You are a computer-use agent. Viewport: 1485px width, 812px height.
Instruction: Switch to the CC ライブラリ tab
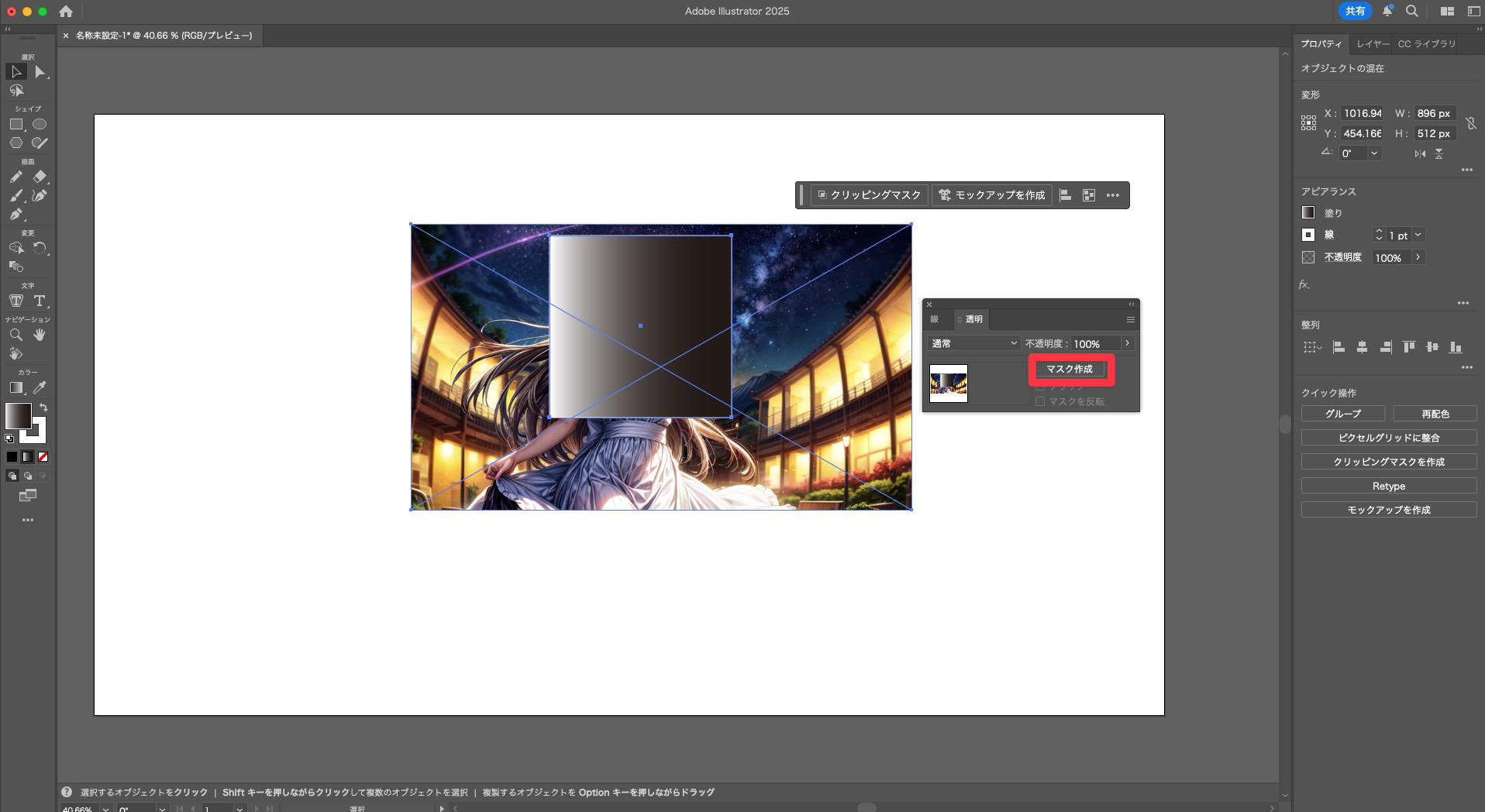(x=1427, y=44)
